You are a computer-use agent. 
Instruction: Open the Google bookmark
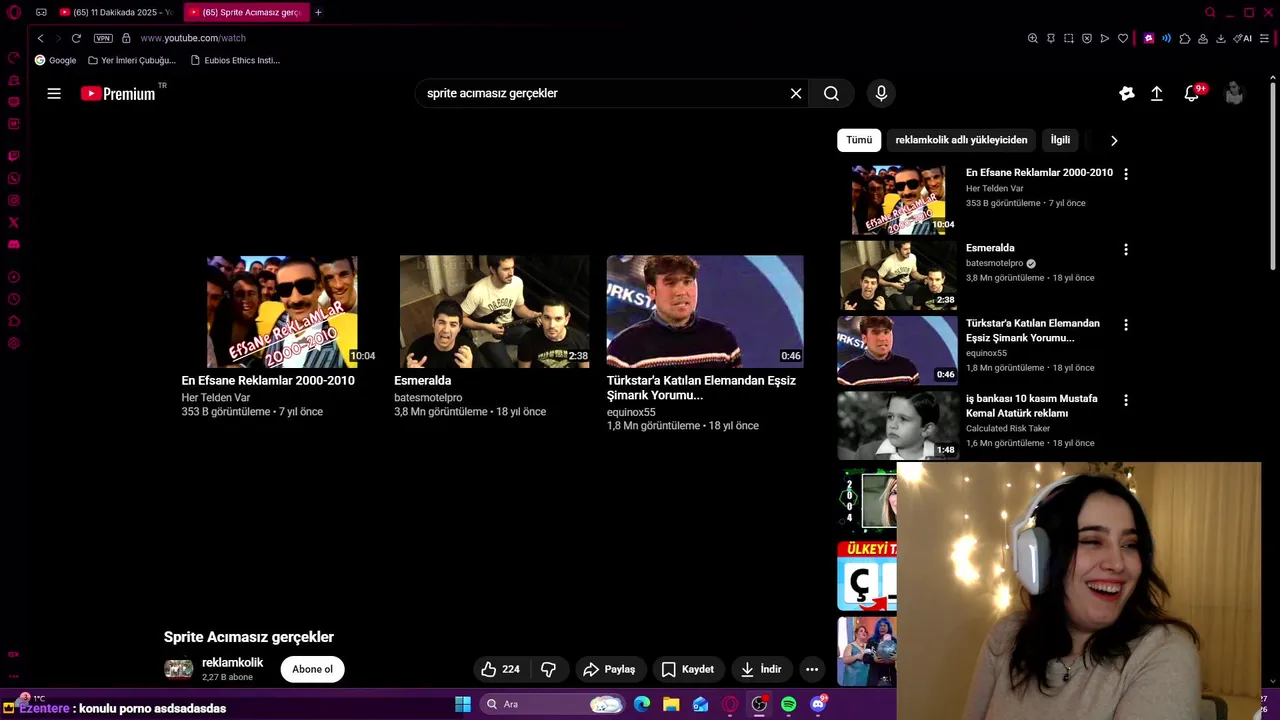pyautogui.click(x=55, y=60)
